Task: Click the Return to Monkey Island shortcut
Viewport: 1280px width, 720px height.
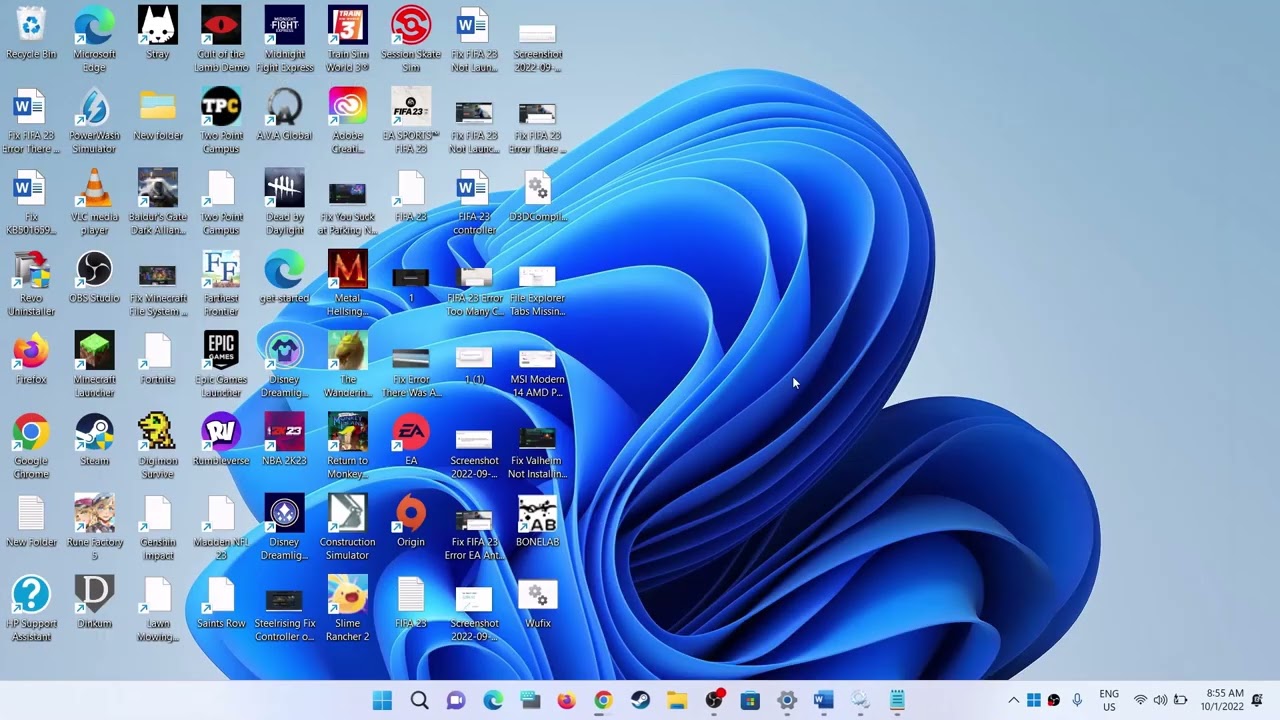Action: tap(347, 446)
